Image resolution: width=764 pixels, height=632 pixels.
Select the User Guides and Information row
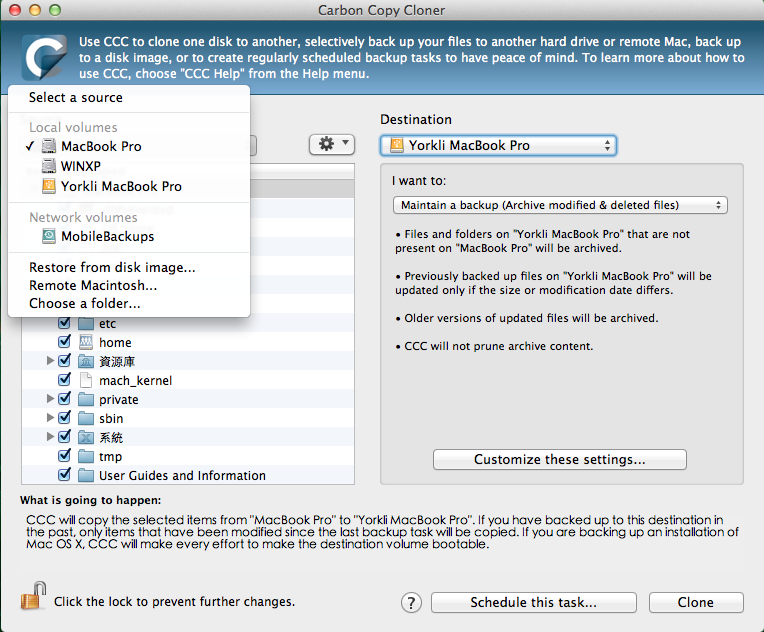point(188,476)
